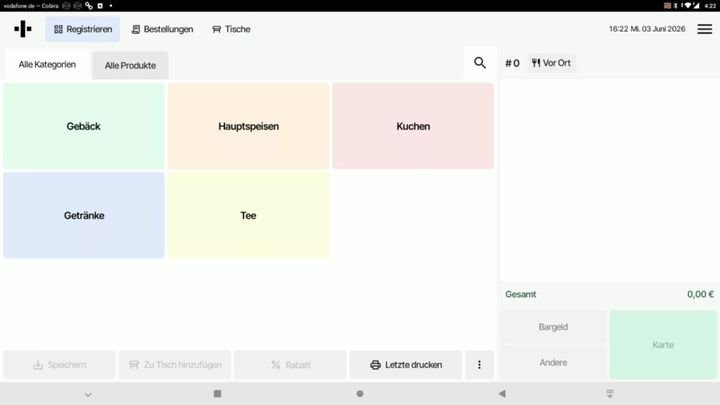This screenshot has width=720, height=405.
Task: Open the Tische tab
Action: (231, 29)
